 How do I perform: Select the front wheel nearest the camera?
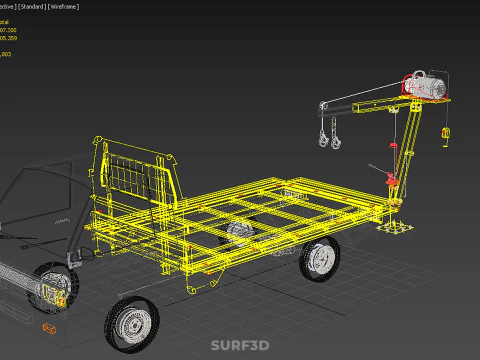click(132, 325)
